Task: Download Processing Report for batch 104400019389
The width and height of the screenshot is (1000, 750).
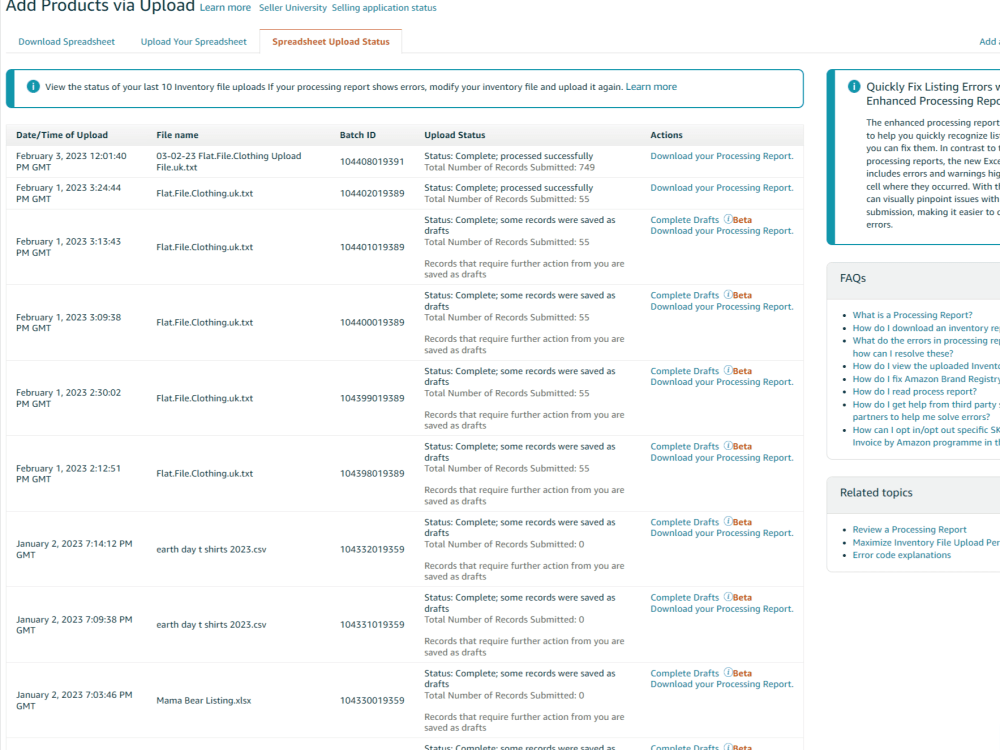Action: coord(722,307)
